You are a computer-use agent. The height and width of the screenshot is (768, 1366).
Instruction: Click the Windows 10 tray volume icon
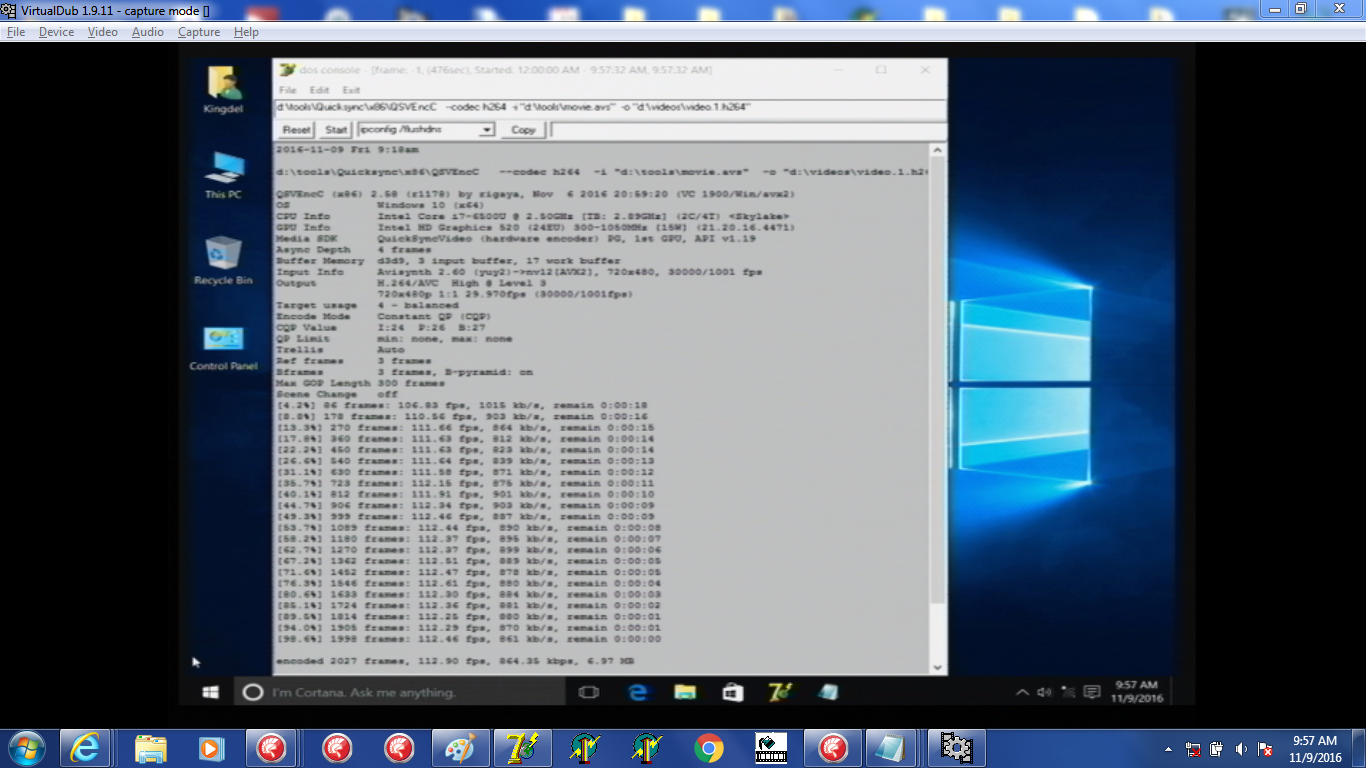[x=1045, y=692]
